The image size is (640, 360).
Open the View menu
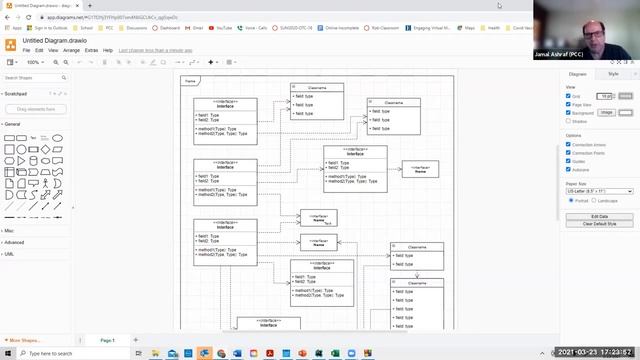pyautogui.click(x=53, y=50)
